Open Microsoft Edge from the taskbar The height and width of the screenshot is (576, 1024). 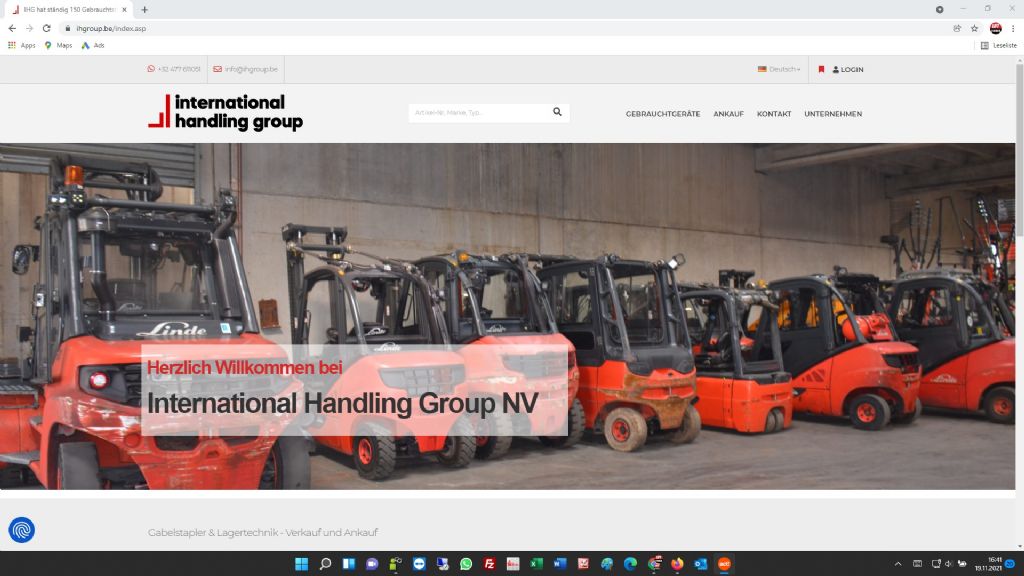coord(630,564)
